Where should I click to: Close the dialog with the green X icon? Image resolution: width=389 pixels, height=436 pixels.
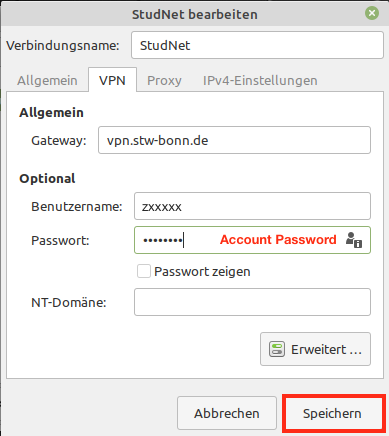tap(372, 13)
